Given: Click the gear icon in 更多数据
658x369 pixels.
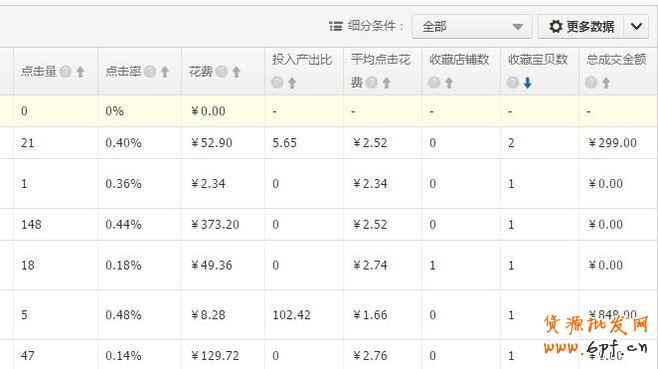Looking at the screenshot, I should 556,26.
